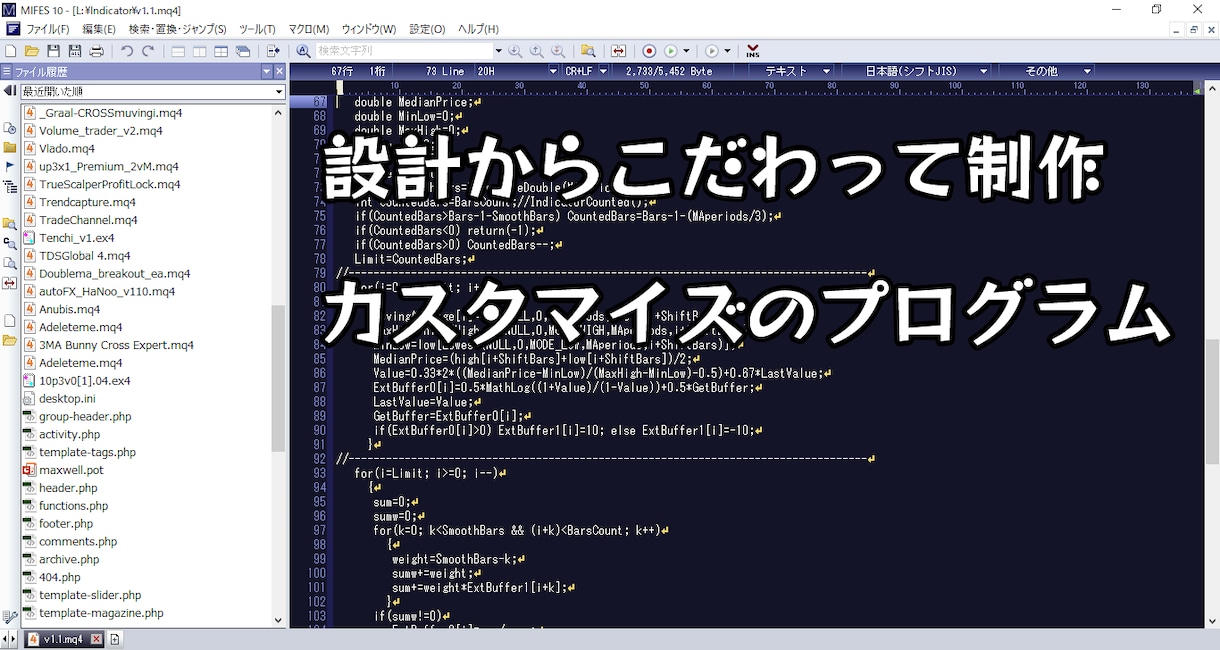This screenshot has height=650, width=1220.
Task: Expand the green play macro dropdown arrow
Action: (x=687, y=51)
